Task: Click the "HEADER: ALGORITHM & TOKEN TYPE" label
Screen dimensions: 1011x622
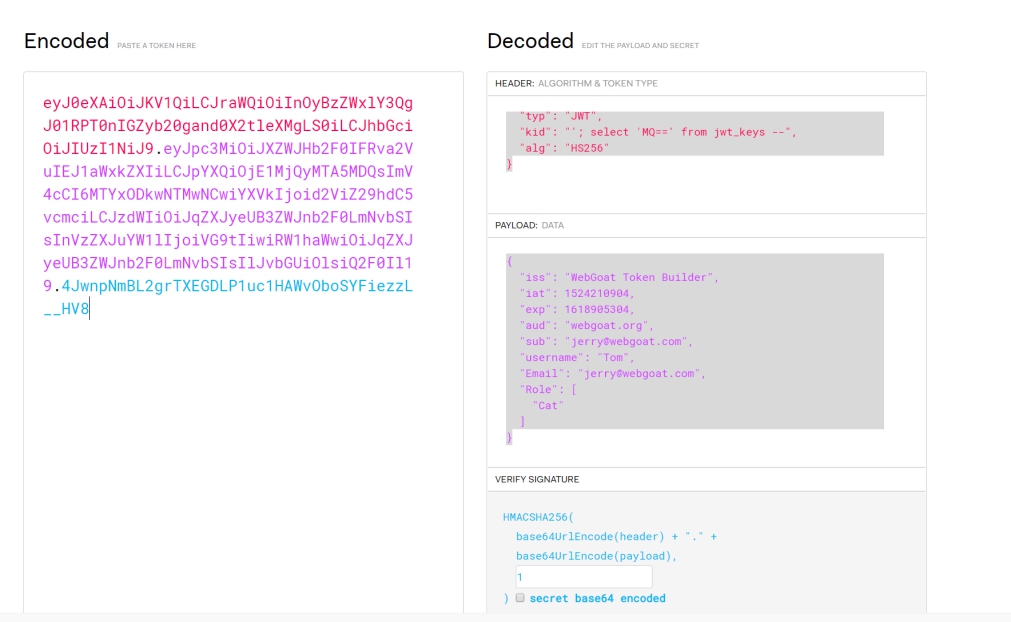Action: click(x=576, y=83)
